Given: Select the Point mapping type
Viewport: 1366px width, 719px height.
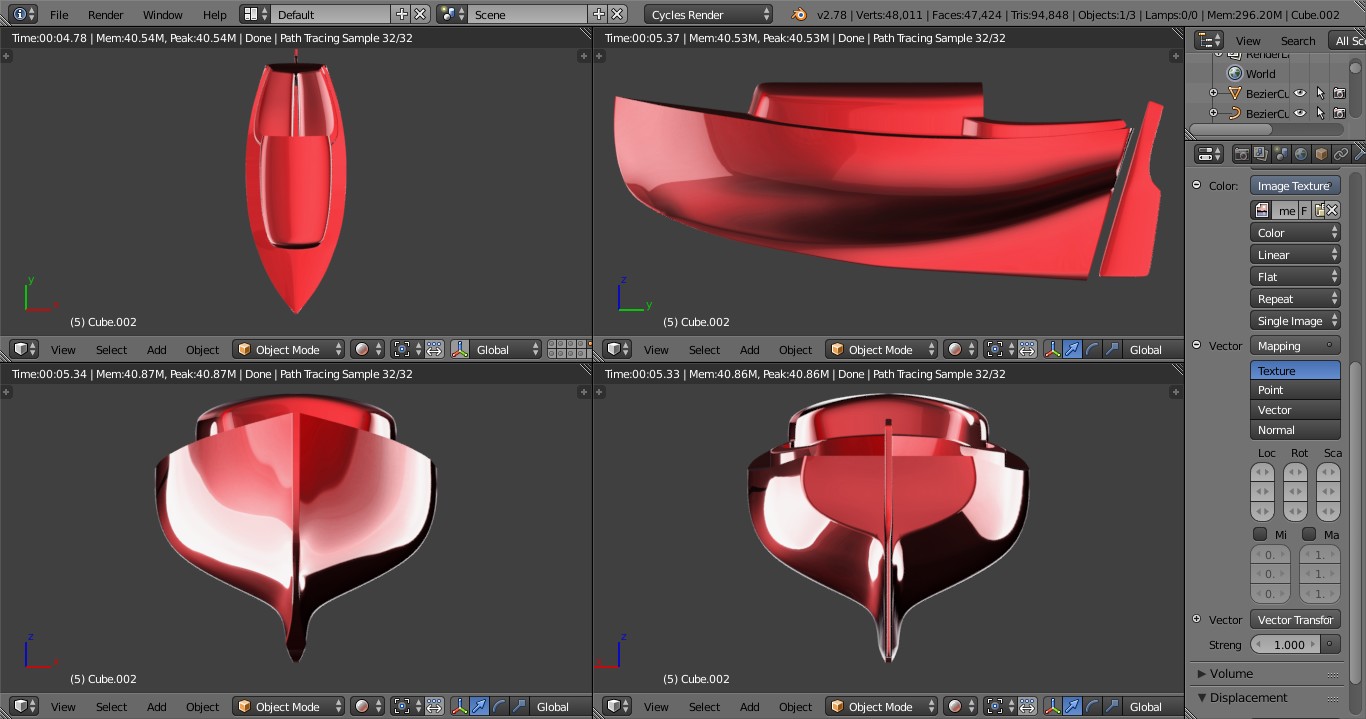Looking at the screenshot, I should (1295, 390).
